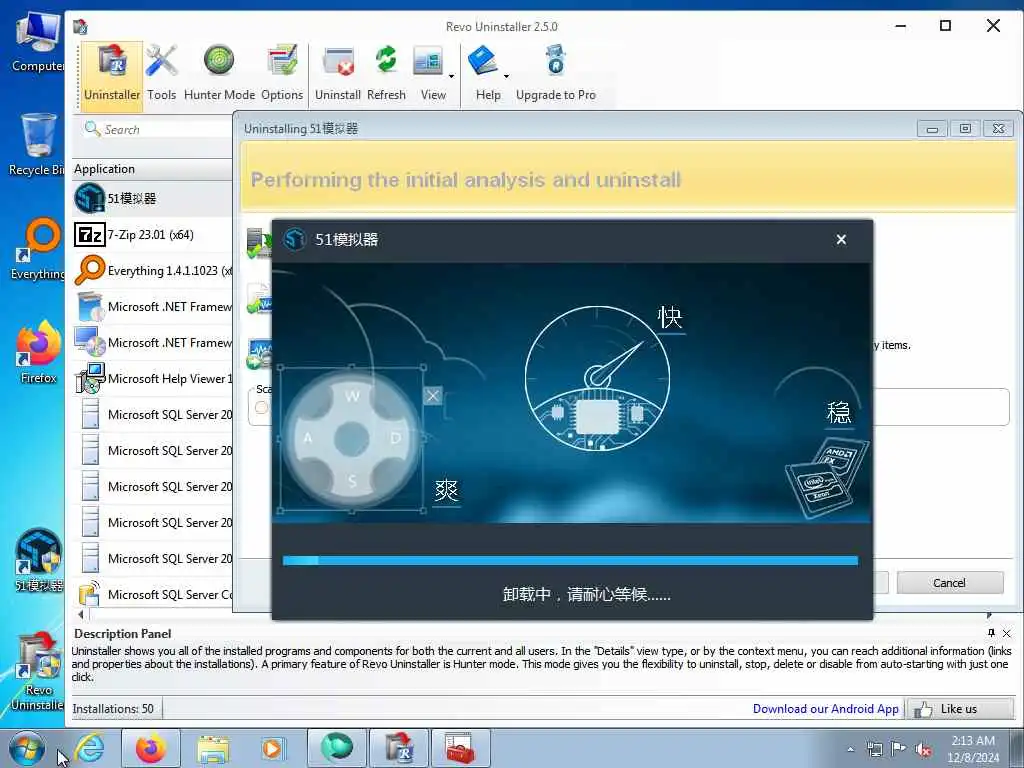Open Revo Uninstaller desktop shortcut
The width and height of the screenshot is (1024, 768).
pyautogui.click(x=37, y=671)
